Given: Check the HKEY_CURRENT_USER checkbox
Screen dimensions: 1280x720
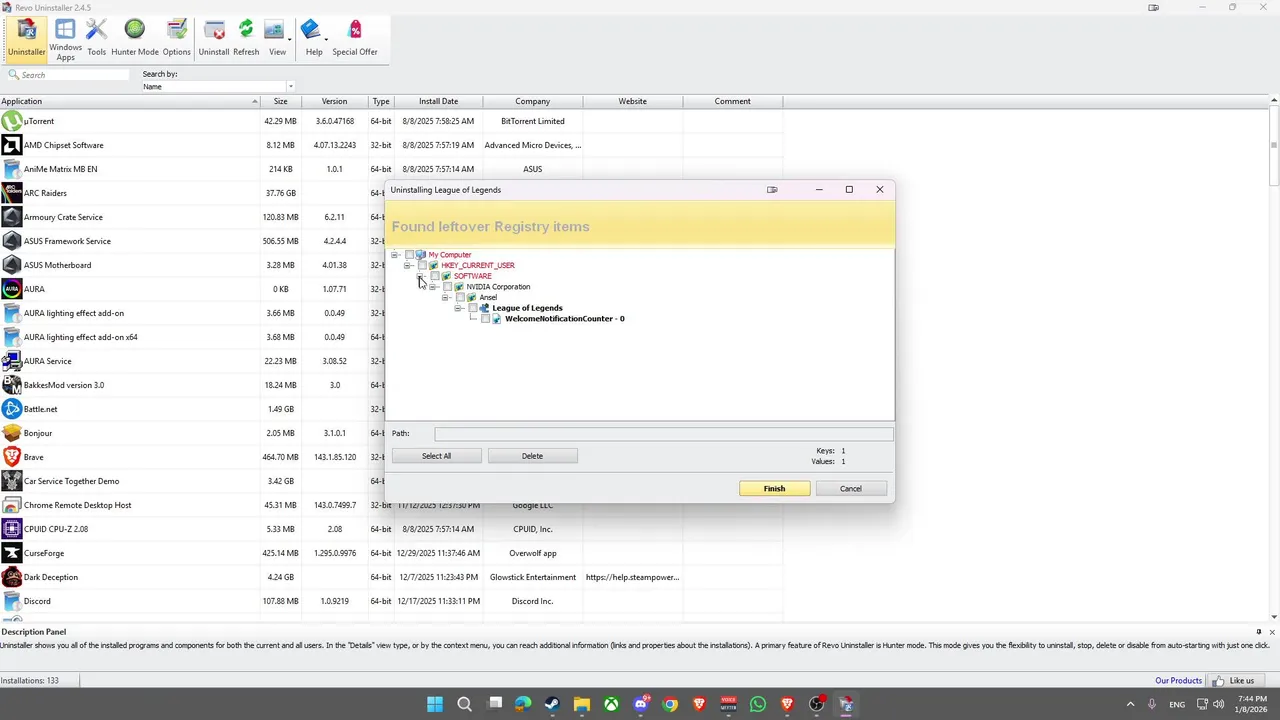Looking at the screenshot, I should coord(422,265).
